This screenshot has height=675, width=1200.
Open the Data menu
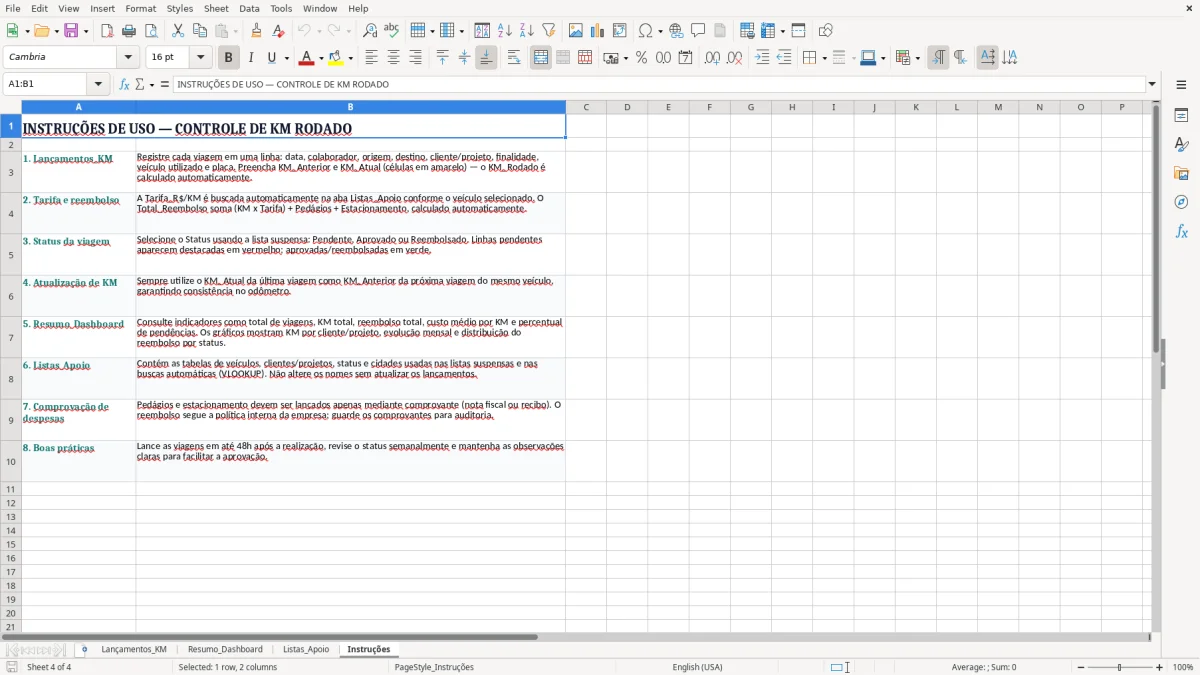249,8
